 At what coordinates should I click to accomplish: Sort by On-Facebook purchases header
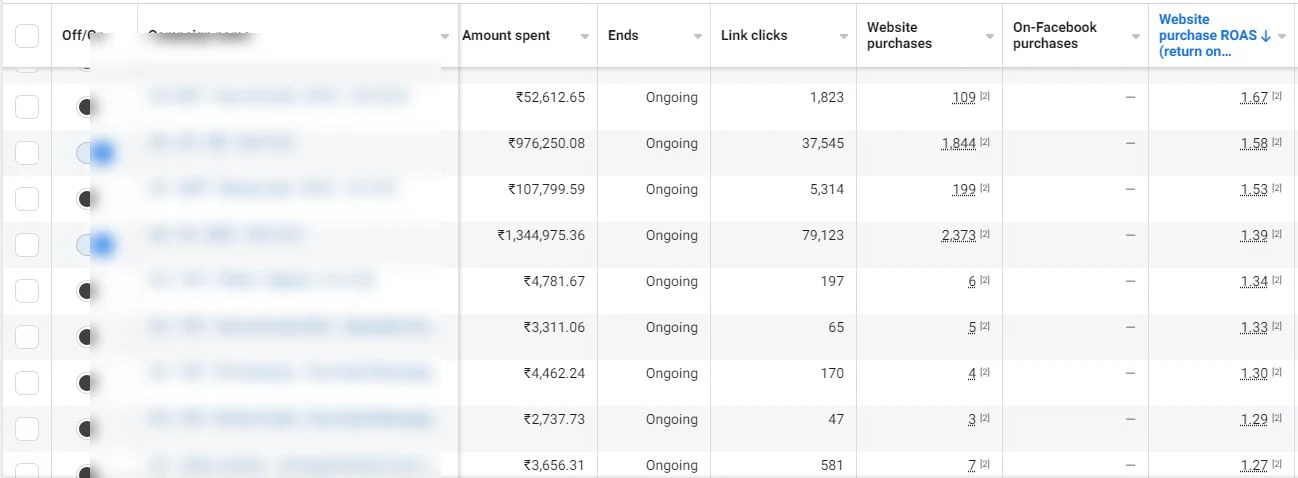pos(1055,35)
